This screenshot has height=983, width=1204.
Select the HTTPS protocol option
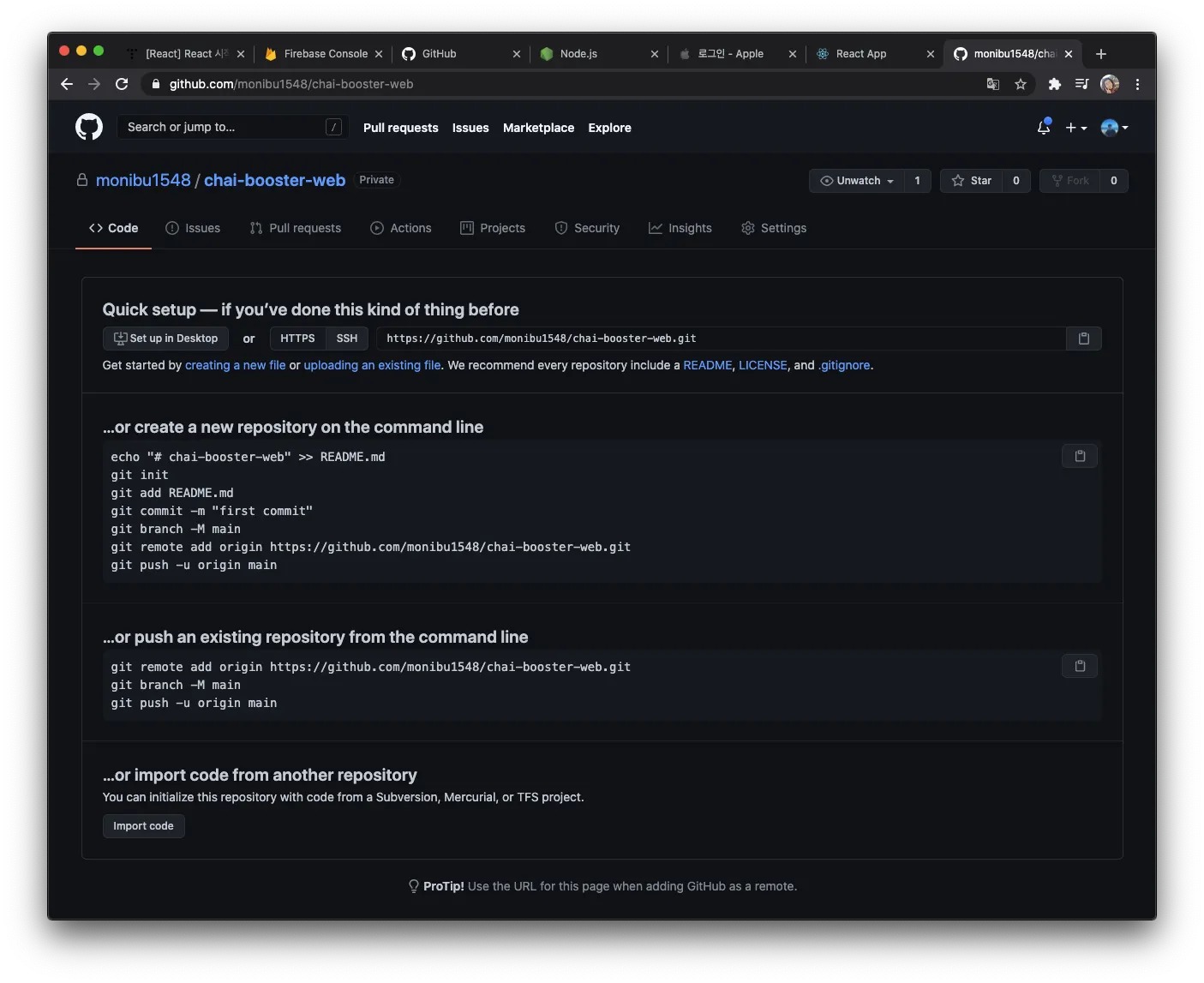click(x=297, y=339)
